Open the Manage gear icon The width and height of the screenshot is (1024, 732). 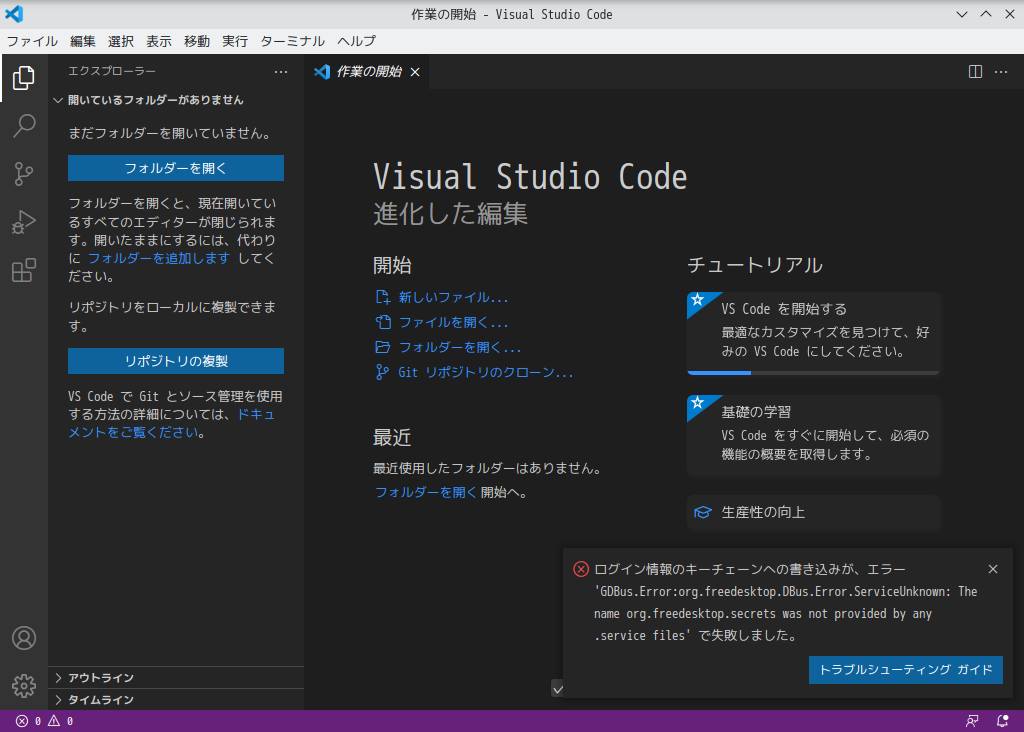point(24,686)
